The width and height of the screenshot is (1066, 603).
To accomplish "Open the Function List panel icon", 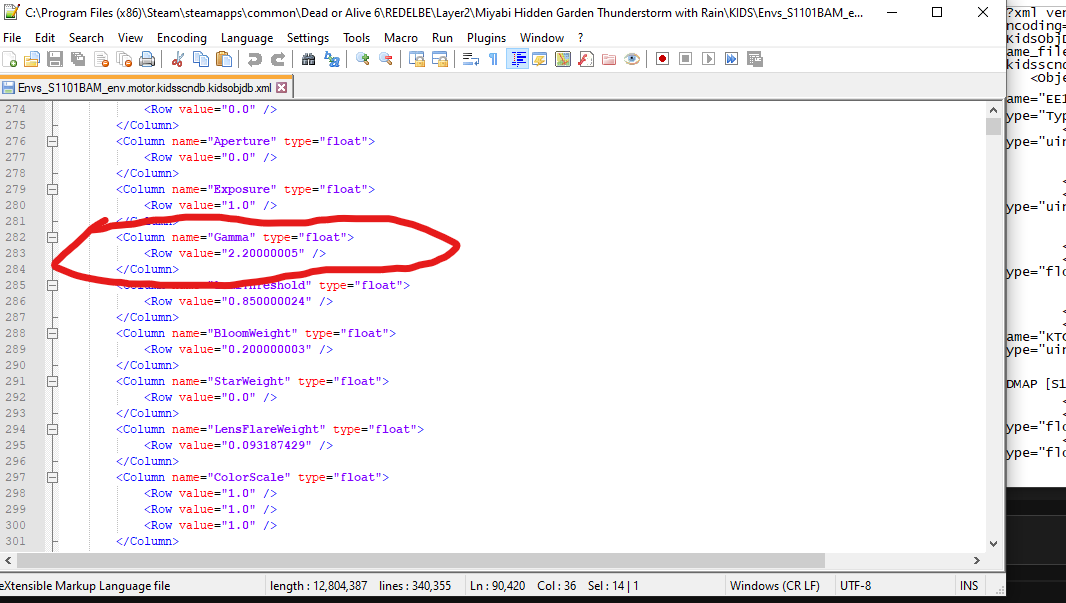I will [x=585, y=60].
